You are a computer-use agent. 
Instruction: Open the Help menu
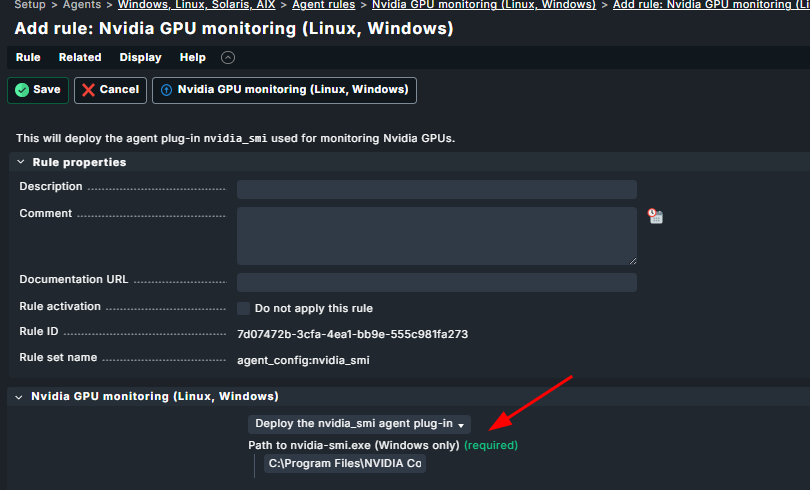pos(193,57)
